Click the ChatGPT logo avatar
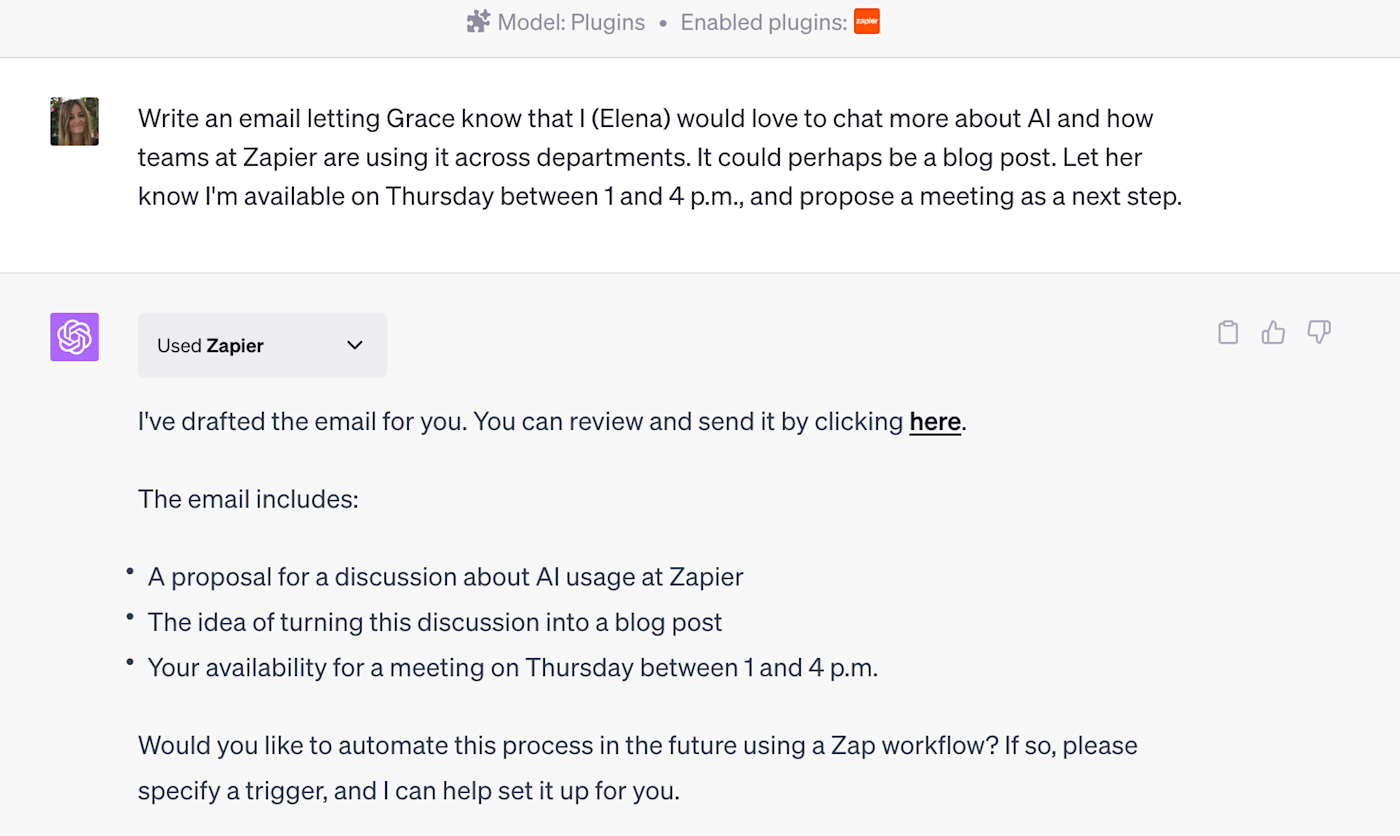The image size is (1400, 836). tap(75, 337)
